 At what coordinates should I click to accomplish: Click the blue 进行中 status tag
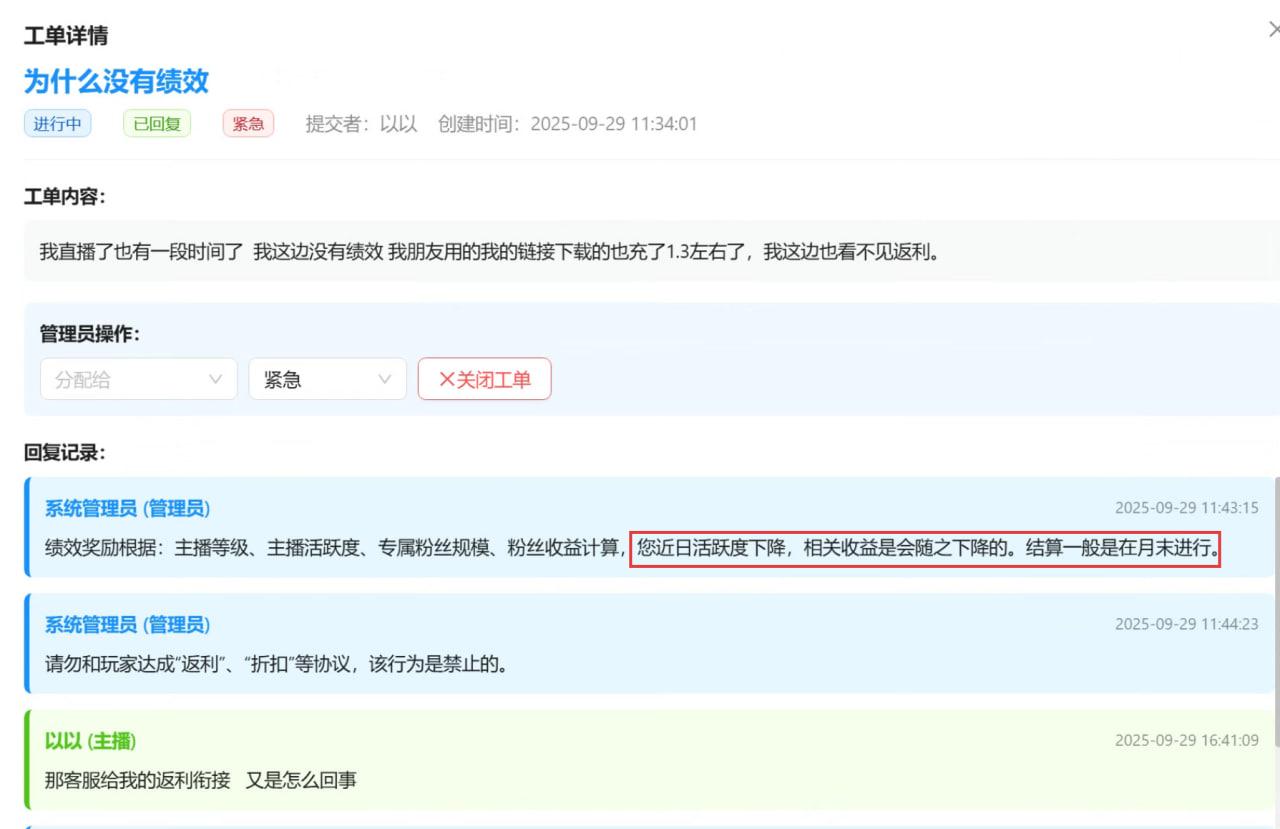(57, 124)
